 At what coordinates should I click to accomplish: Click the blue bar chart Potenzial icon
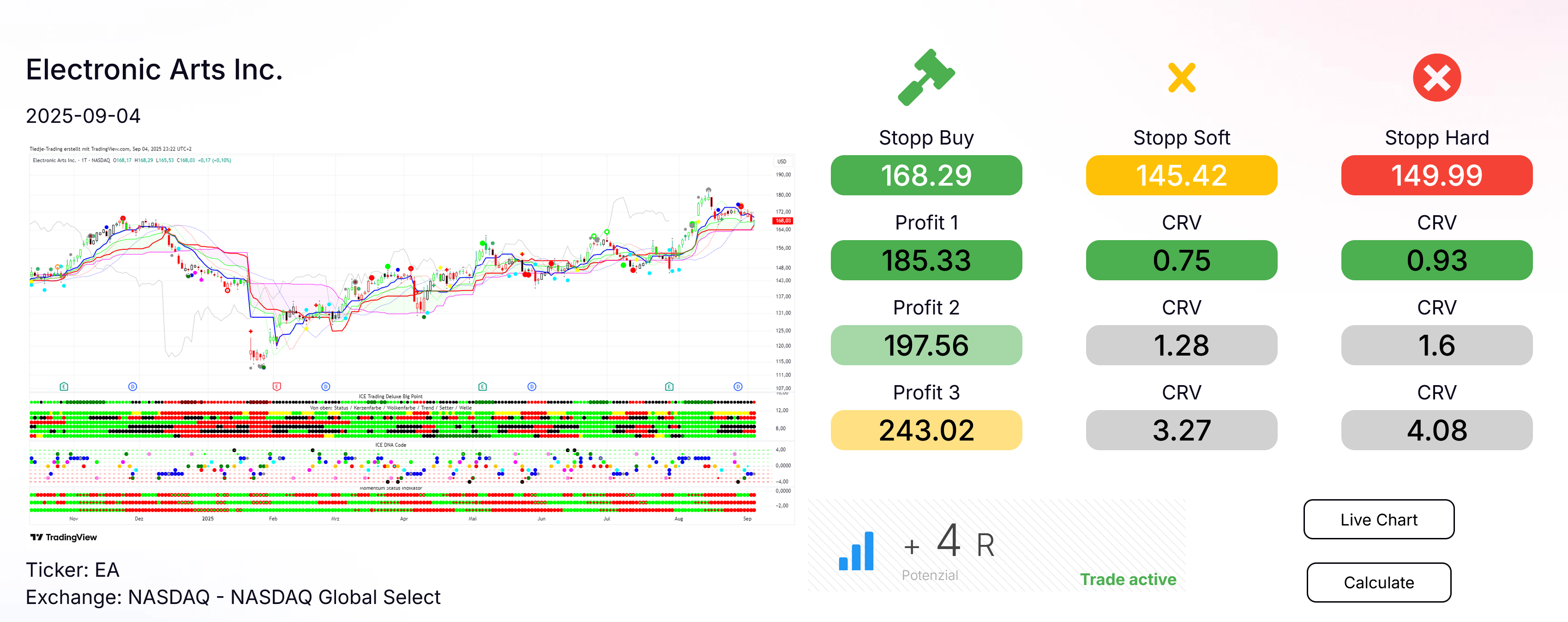pyautogui.click(x=856, y=551)
